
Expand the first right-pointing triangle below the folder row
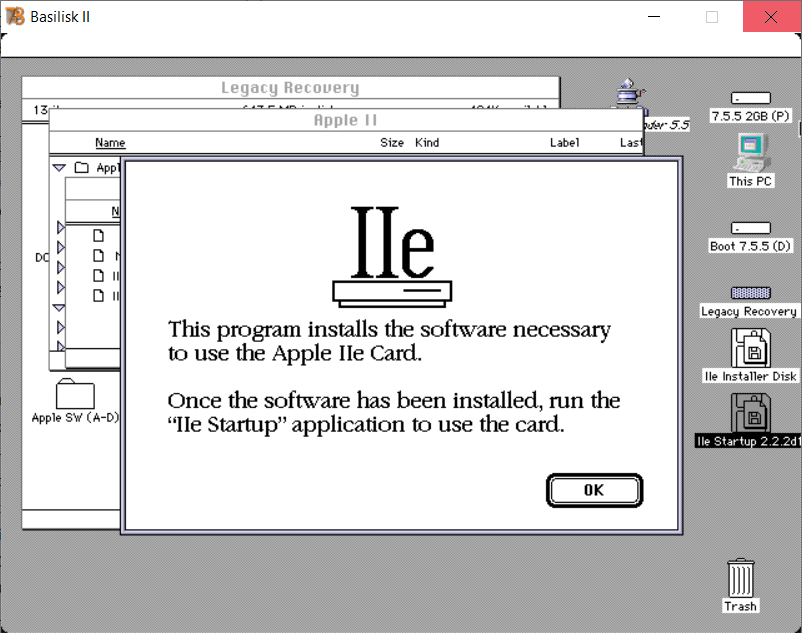[x=61, y=227]
